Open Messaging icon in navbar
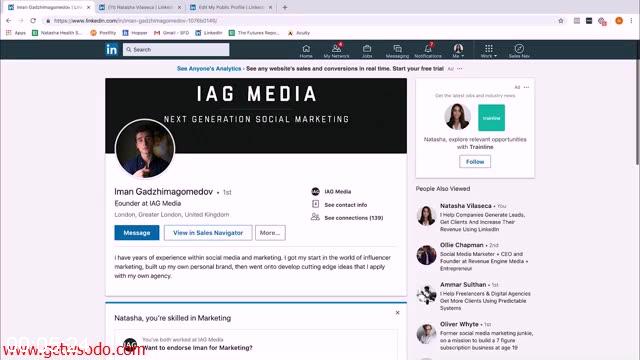This screenshot has height=360, width=640. [397, 51]
